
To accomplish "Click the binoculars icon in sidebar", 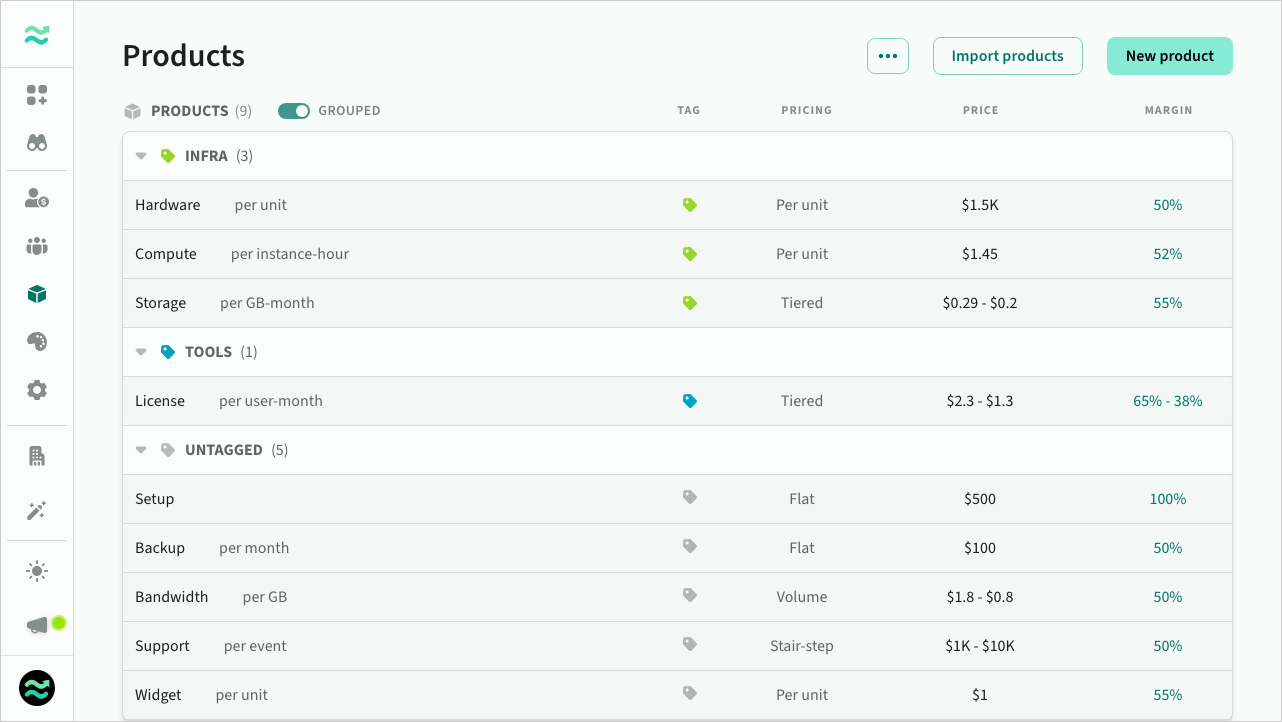I will [x=37, y=143].
